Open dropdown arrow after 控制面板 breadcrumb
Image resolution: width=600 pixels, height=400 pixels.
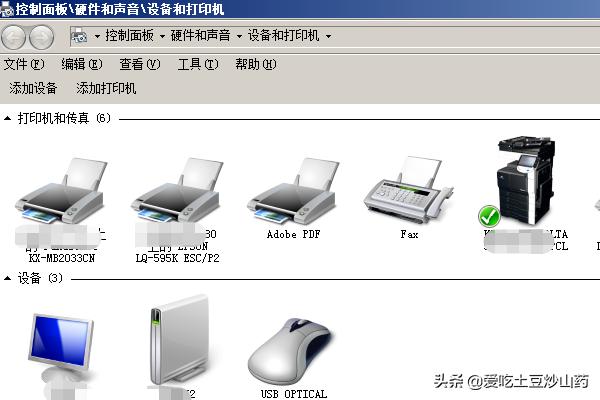pyautogui.click(x=162, y=36)
